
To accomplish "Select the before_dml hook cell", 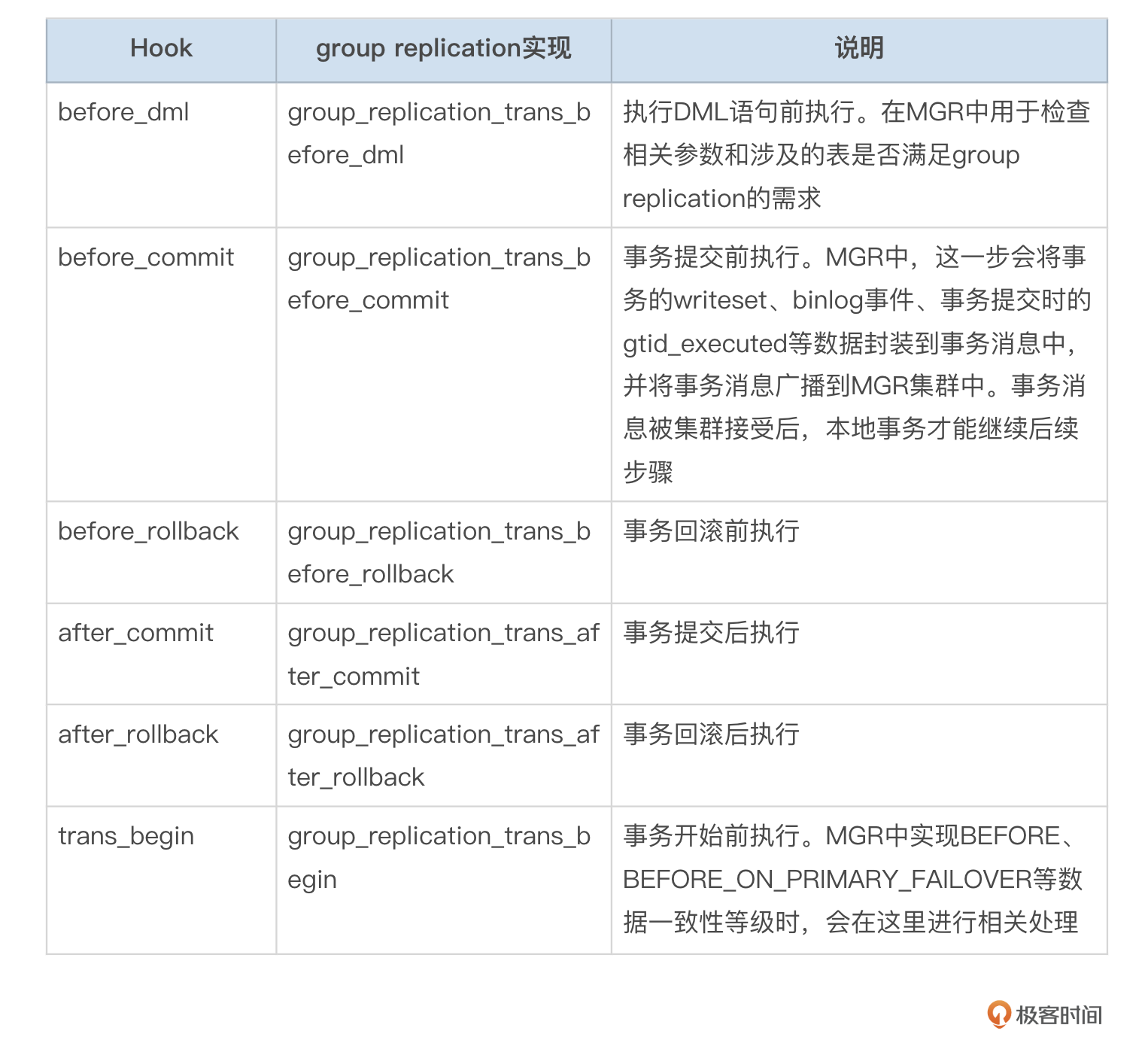I will tap(123, 112).
